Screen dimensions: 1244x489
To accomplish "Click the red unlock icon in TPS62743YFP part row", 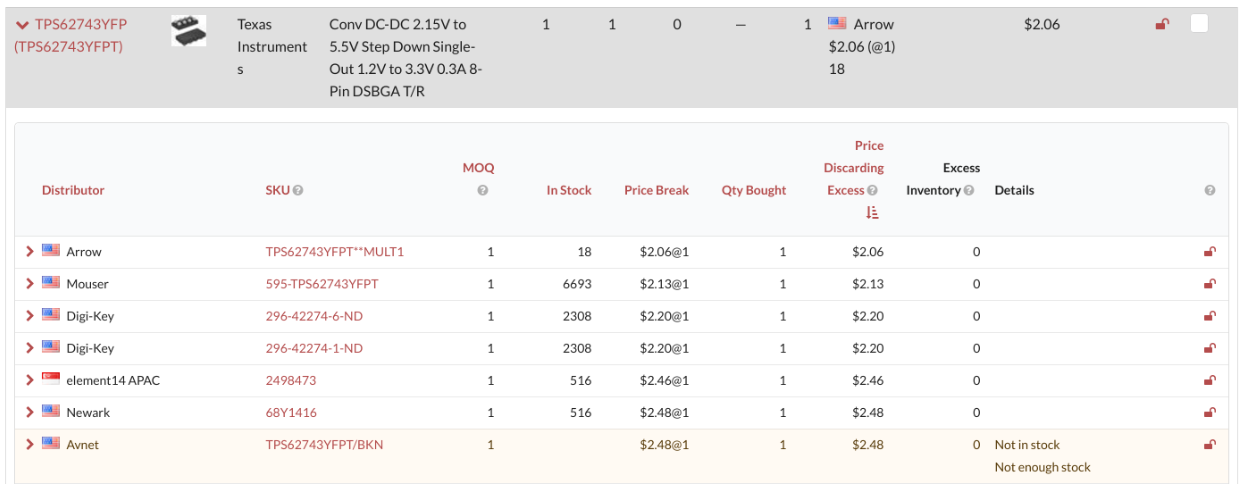I will click(1161, 25).
